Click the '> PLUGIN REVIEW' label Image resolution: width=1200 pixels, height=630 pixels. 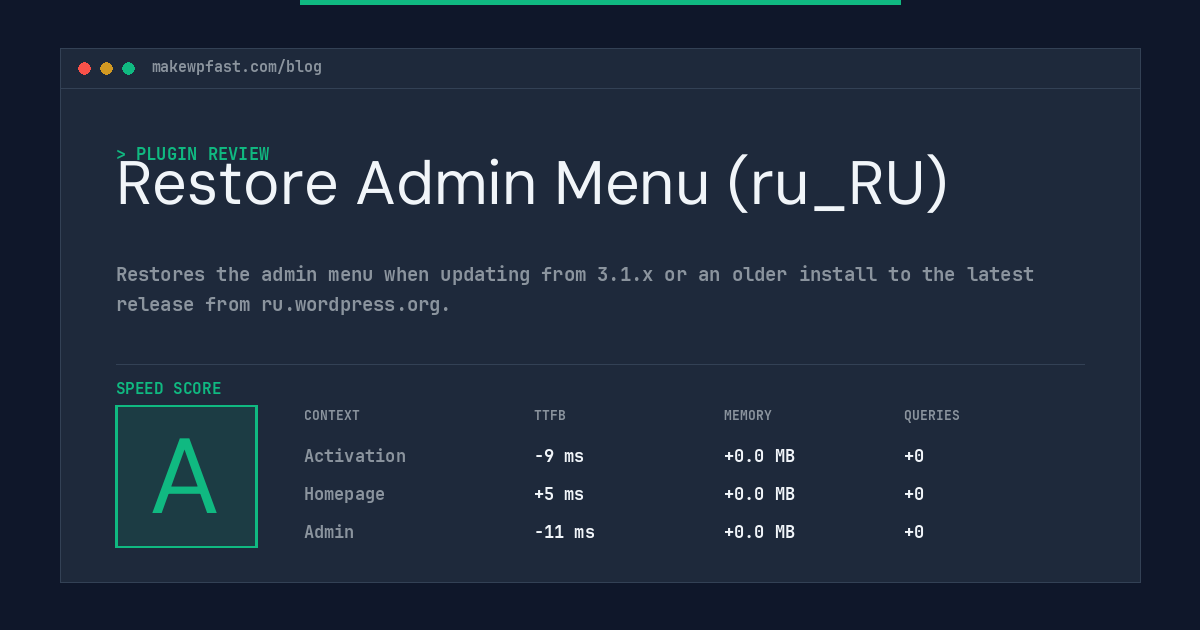coord(193,154)
